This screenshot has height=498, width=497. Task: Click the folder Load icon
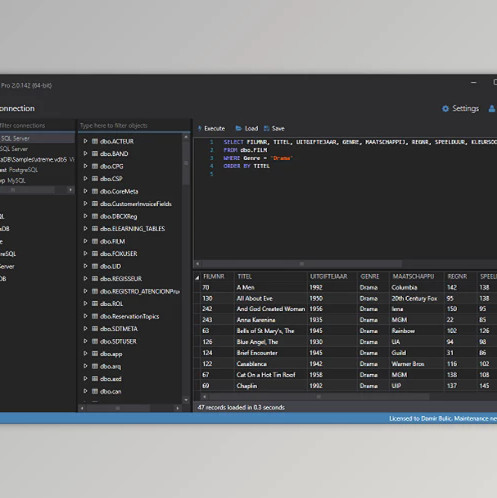[239, 128]
